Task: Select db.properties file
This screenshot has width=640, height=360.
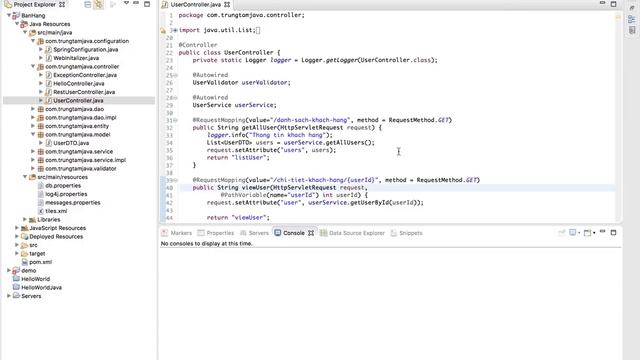Action: (x=63, y=186)
